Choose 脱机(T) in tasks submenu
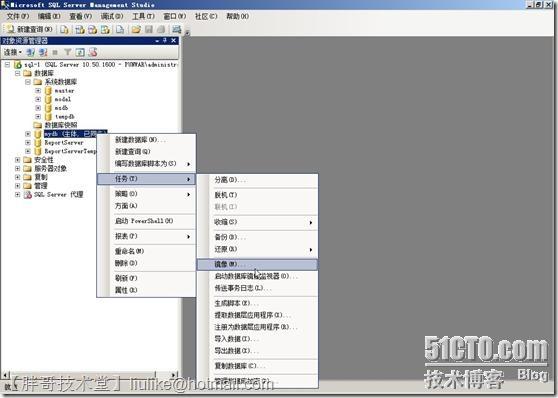The height and width of the screenshot is (398, 558). [257, 195]
